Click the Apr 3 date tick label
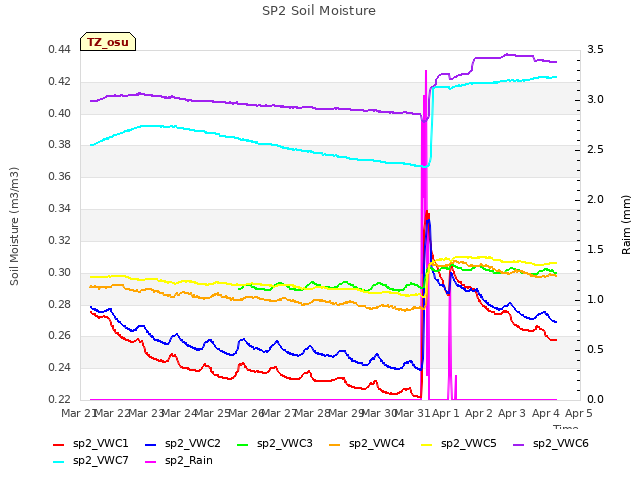Image resolution: width=640 pixels, height=480 pixels. (512, 414)
